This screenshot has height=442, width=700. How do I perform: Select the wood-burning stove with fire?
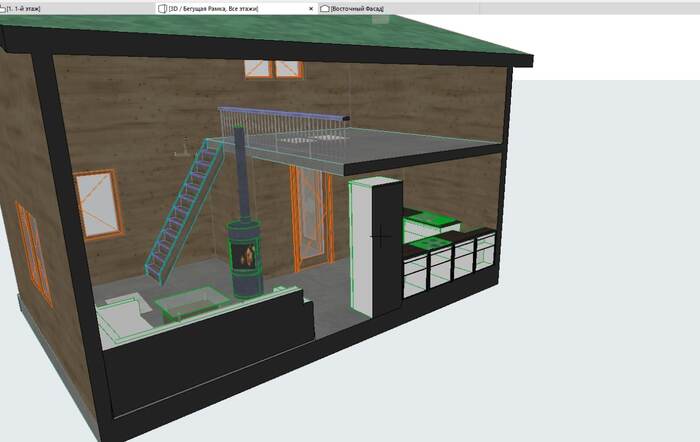[244, 256]
